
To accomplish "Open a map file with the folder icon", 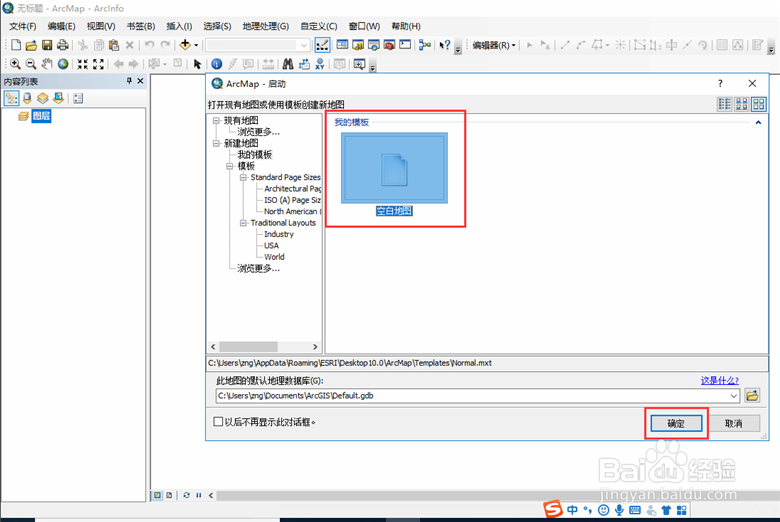I will pyautogui.click(x=31, y=45).
